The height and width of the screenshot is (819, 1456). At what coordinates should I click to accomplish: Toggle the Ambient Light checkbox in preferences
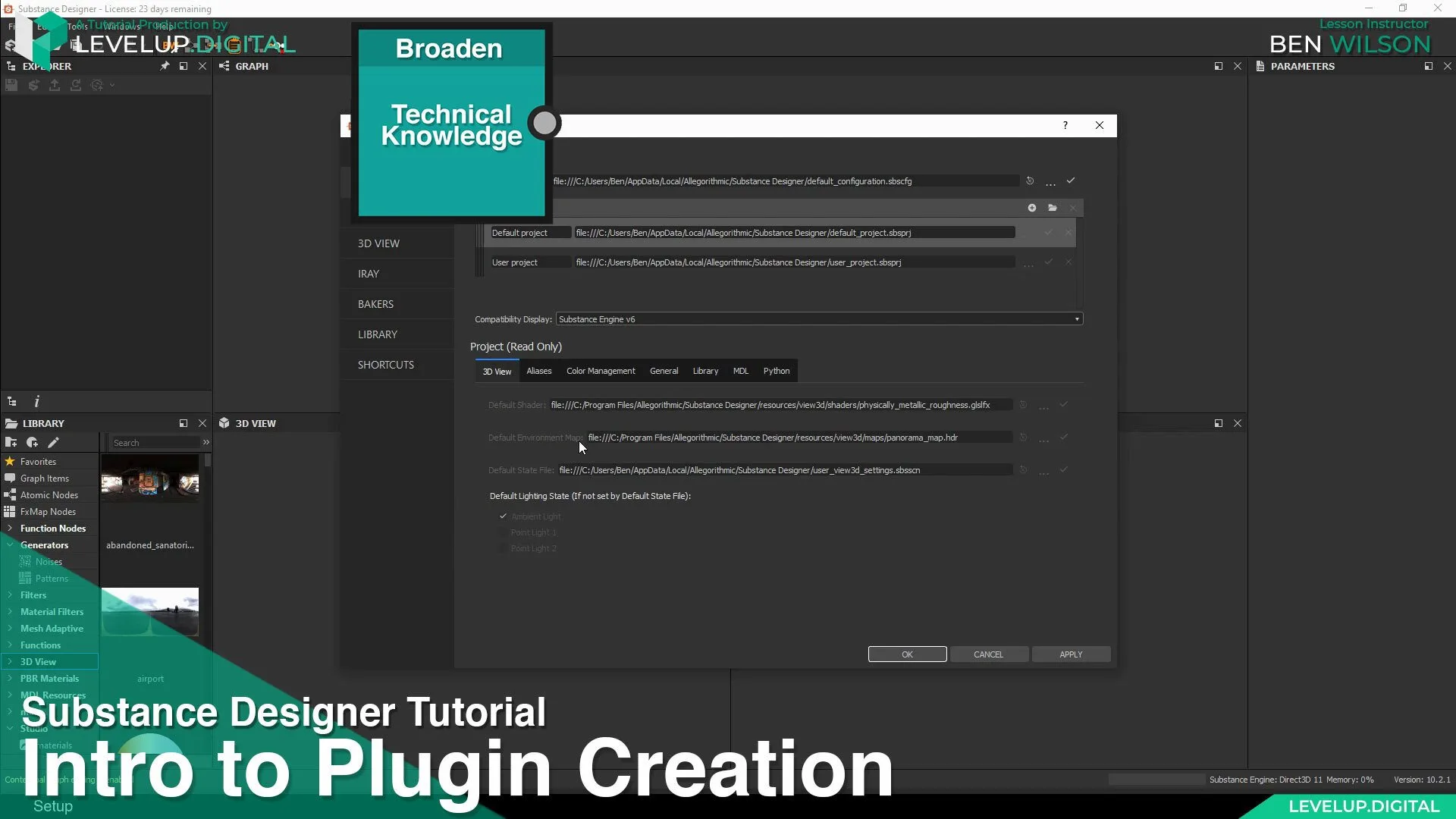coord(503,515)
